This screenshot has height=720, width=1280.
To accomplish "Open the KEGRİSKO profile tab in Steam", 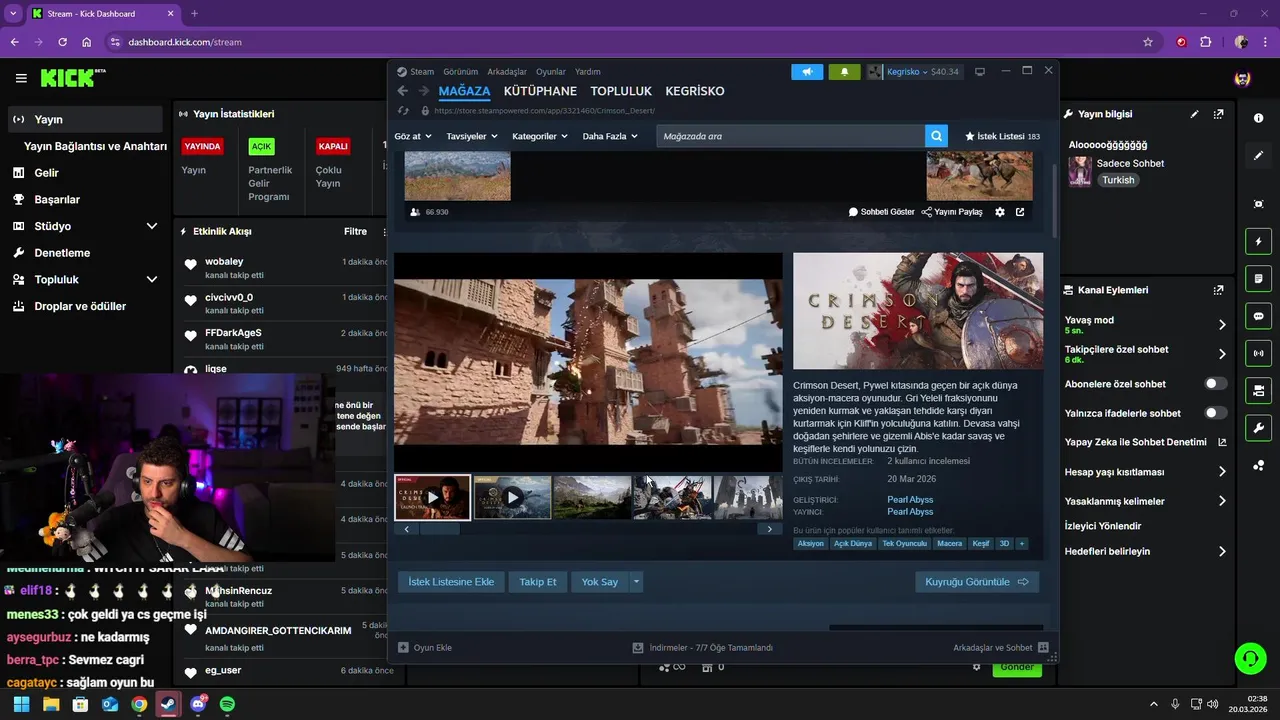I will tap(695, 91).
